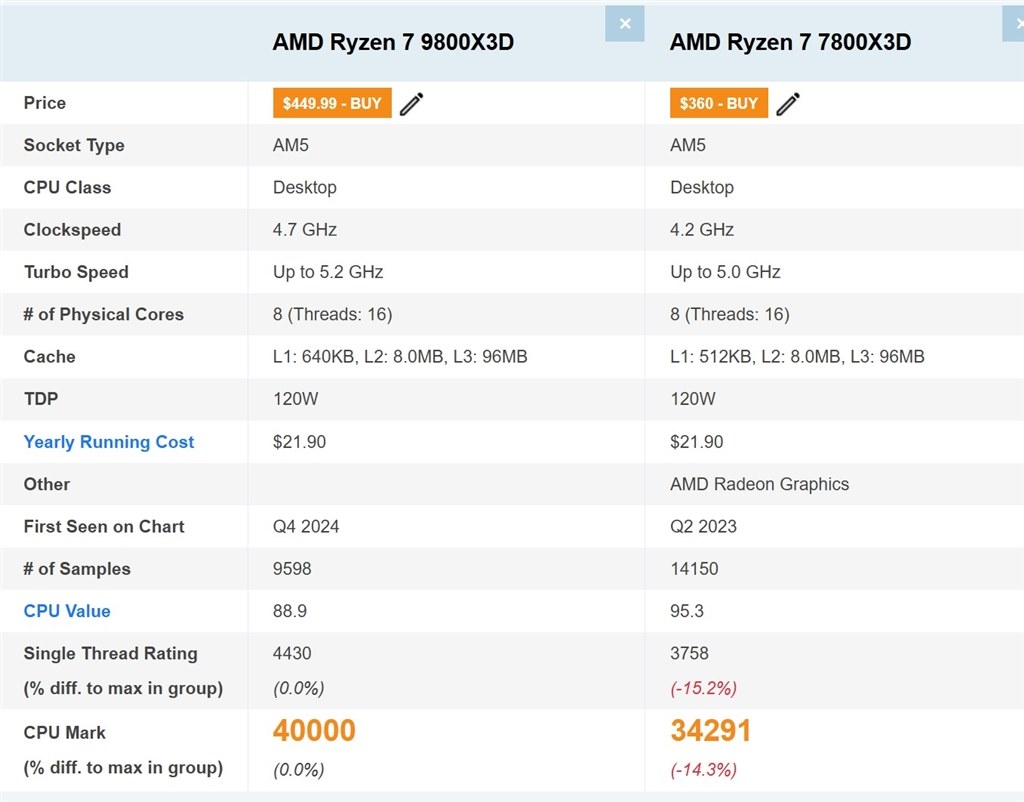Select the orange $360 BUY price tag

click(x=718, y=102)
